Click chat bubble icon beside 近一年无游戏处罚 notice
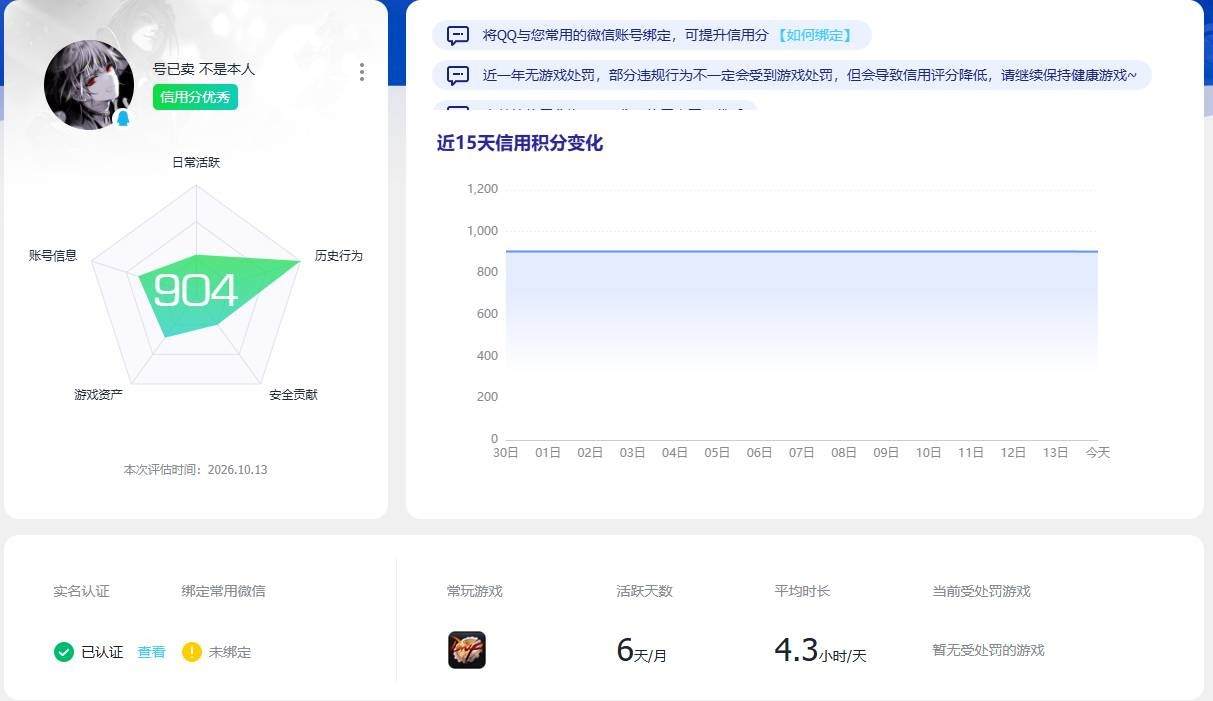 (x=458, y=75)
